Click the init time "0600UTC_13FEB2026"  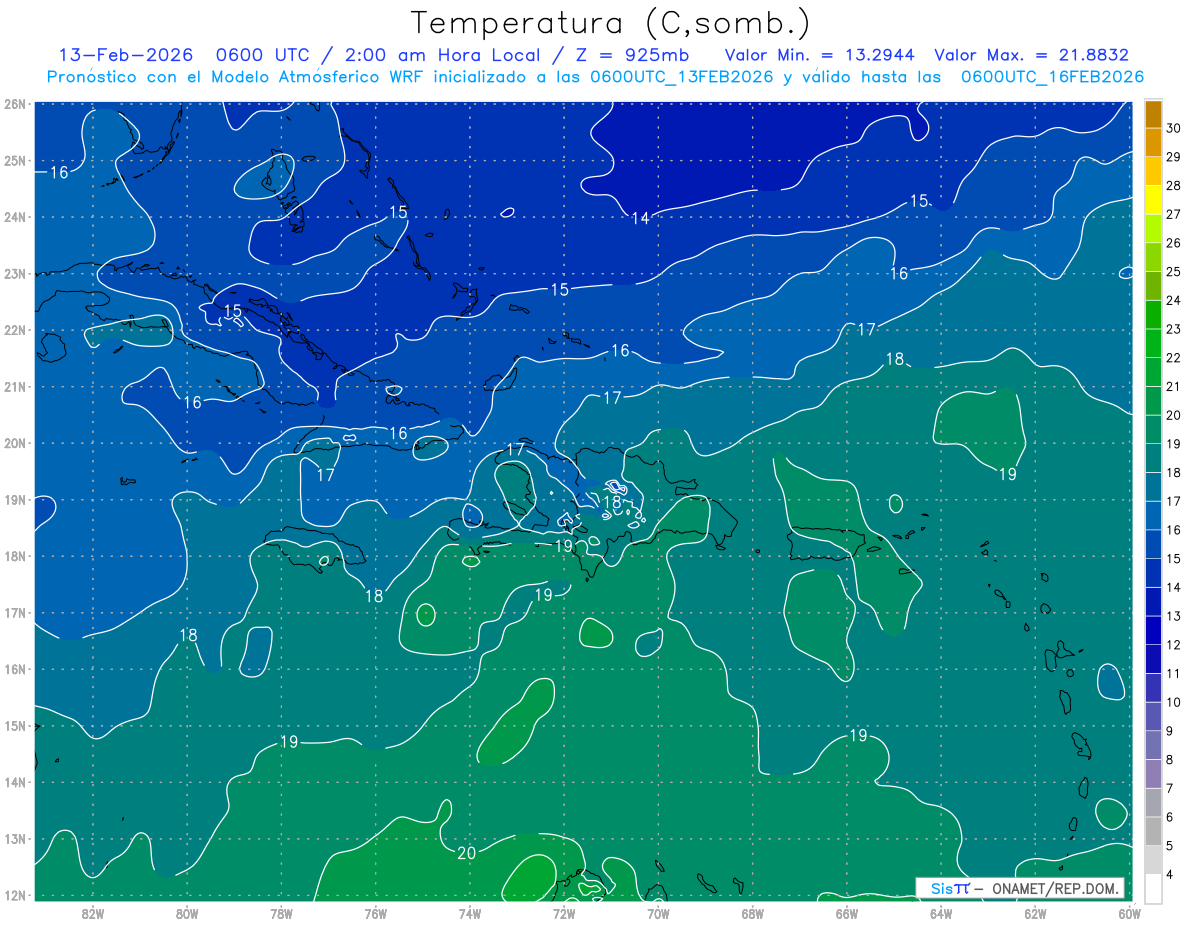coord(682,76)
